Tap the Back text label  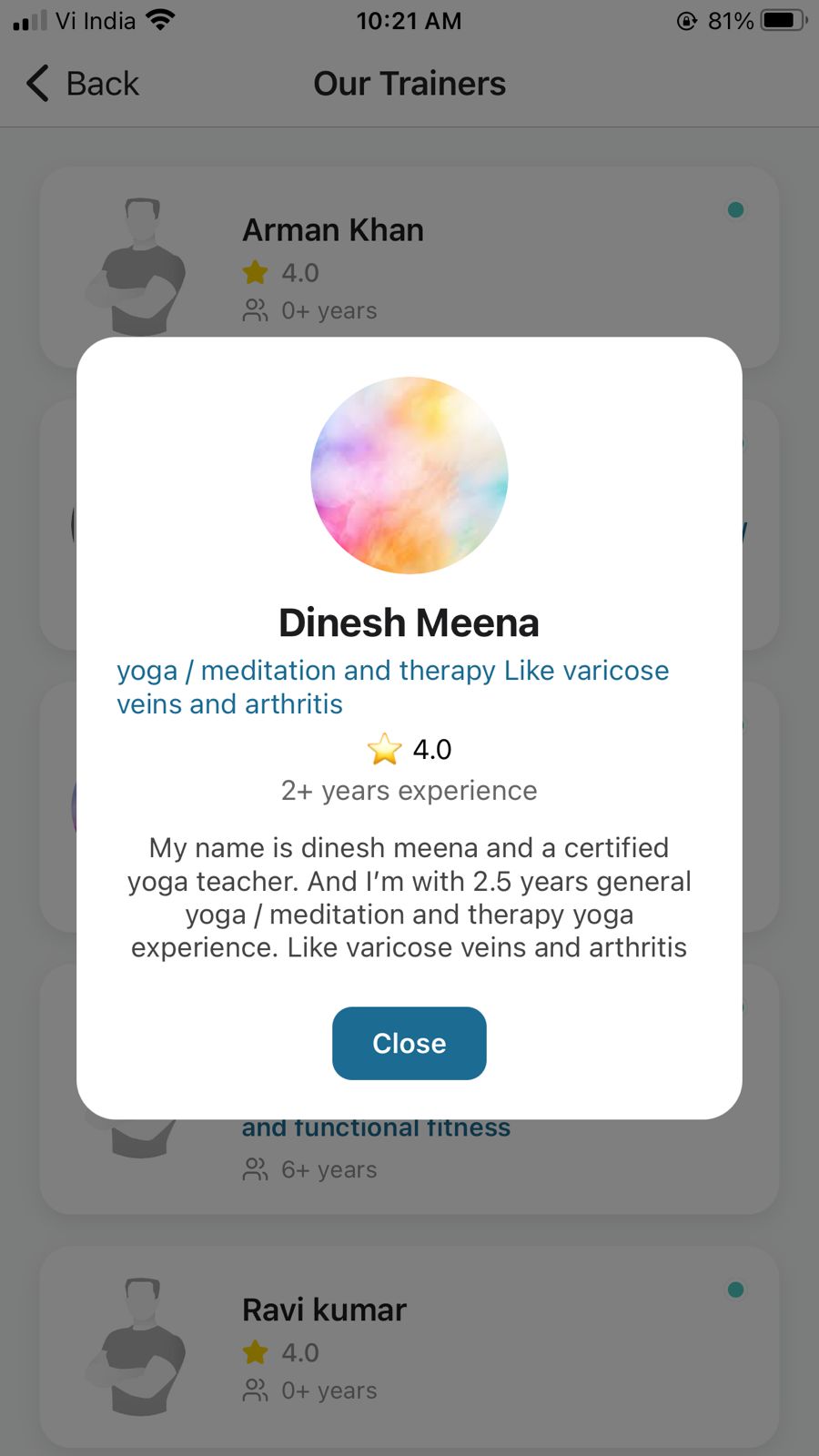[103, 84]
